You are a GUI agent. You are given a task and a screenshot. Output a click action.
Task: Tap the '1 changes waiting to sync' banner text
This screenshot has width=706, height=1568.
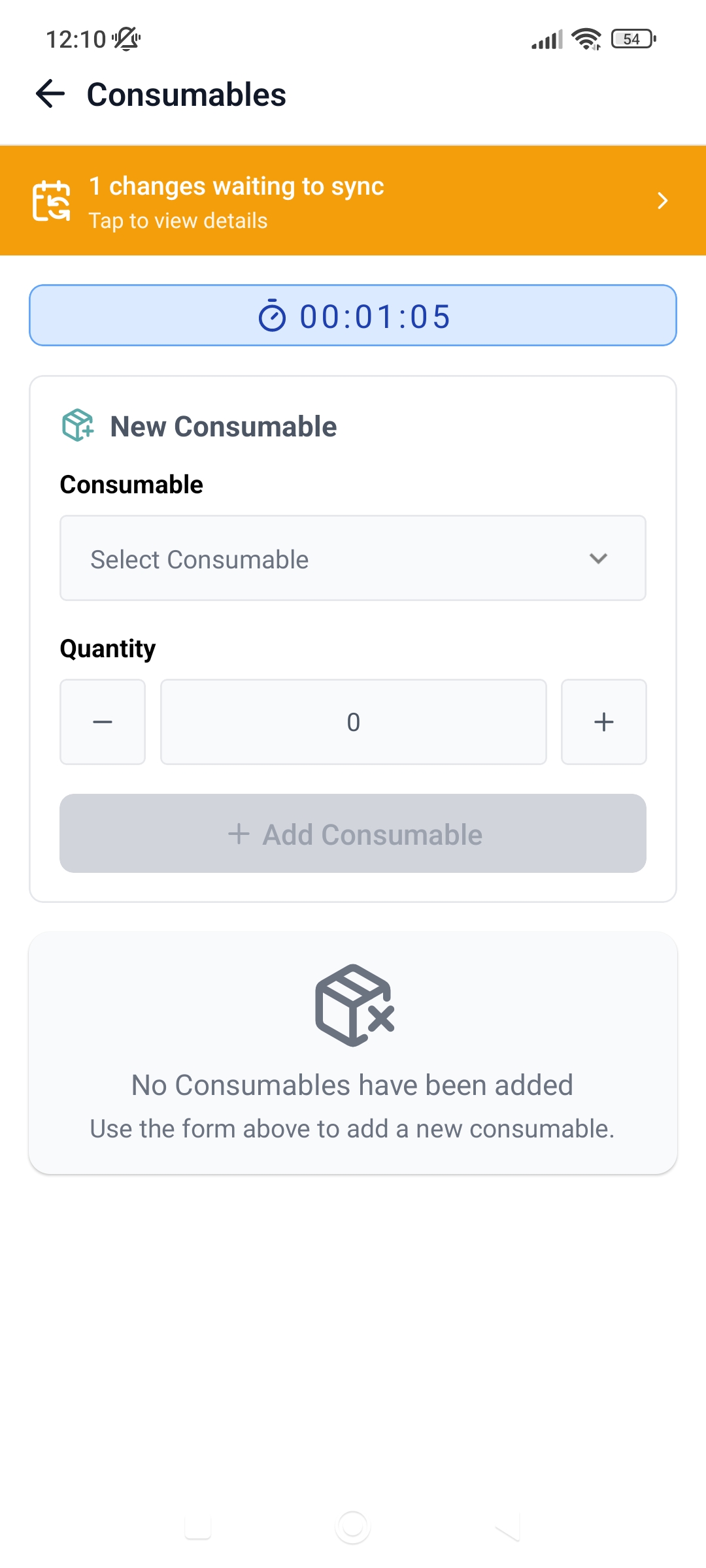pyautogui.click(x=236, y=187)
